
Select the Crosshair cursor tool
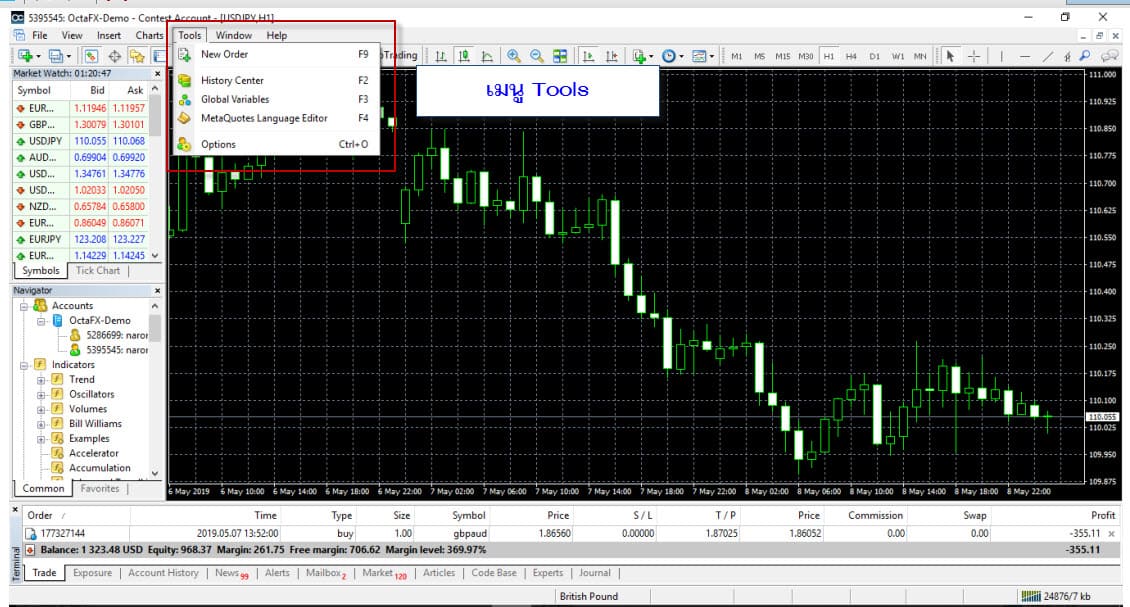coord(973,56)
